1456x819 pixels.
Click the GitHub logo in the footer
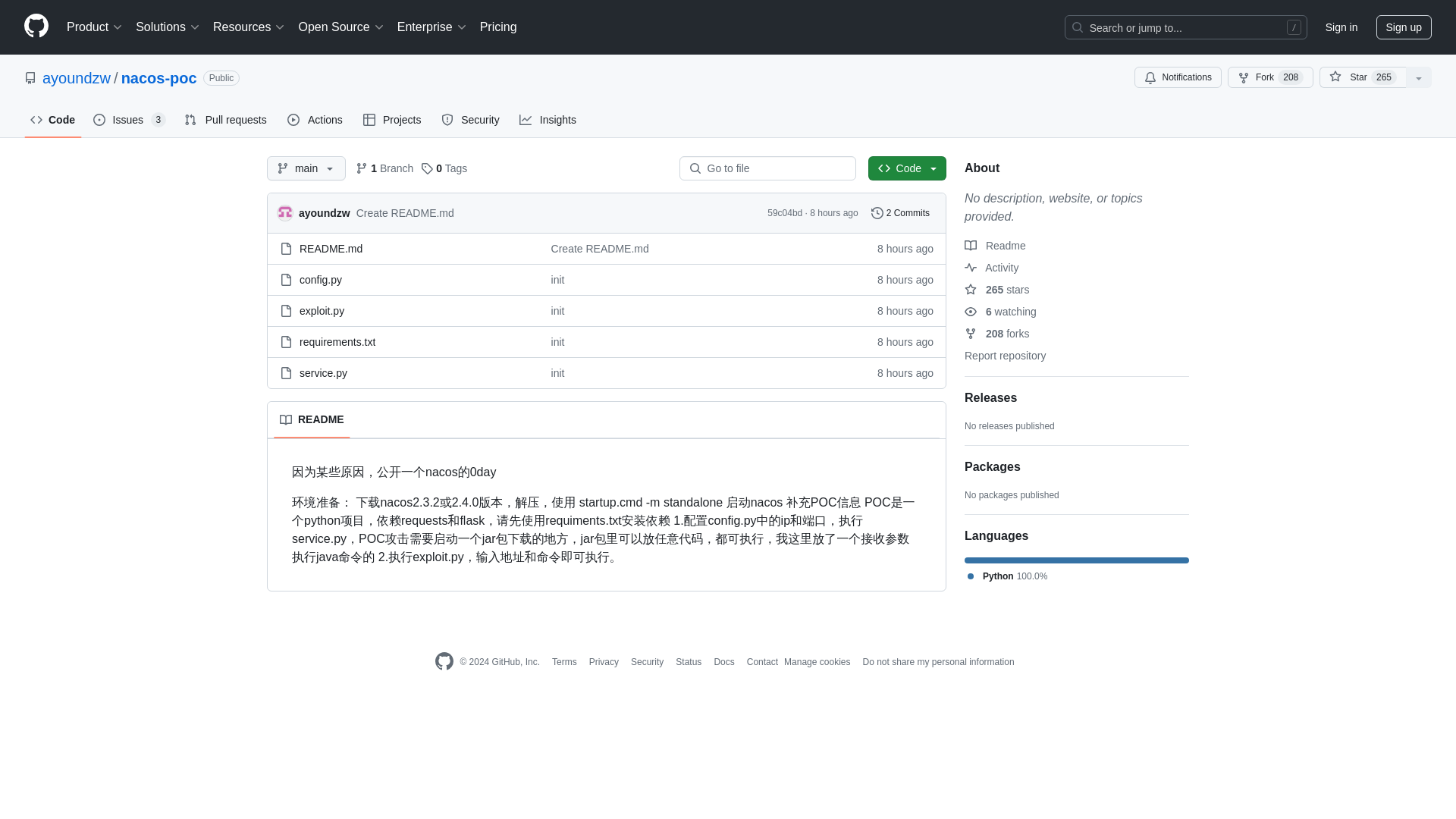coord(444,661)
